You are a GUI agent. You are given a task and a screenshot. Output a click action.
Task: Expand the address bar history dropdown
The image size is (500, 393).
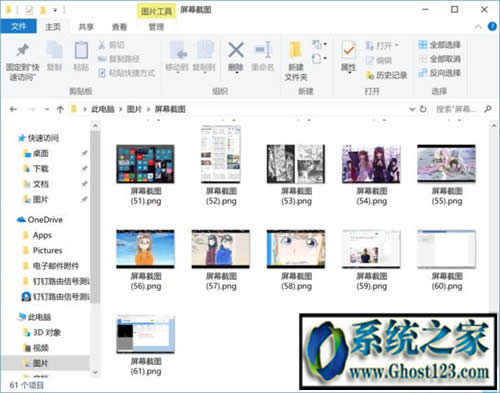tap(412, 109)
